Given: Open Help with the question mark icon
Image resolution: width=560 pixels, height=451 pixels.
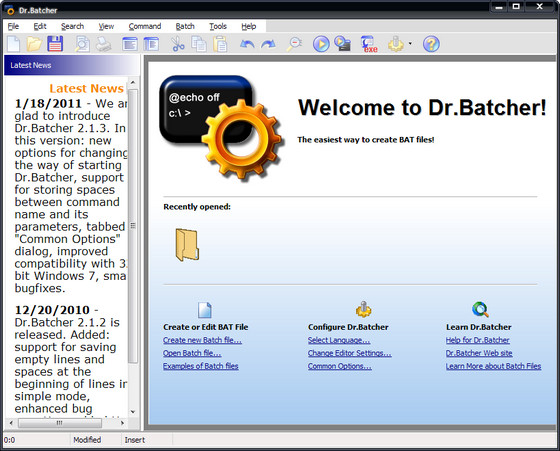Looking at the screenshot, I should 431,44.
